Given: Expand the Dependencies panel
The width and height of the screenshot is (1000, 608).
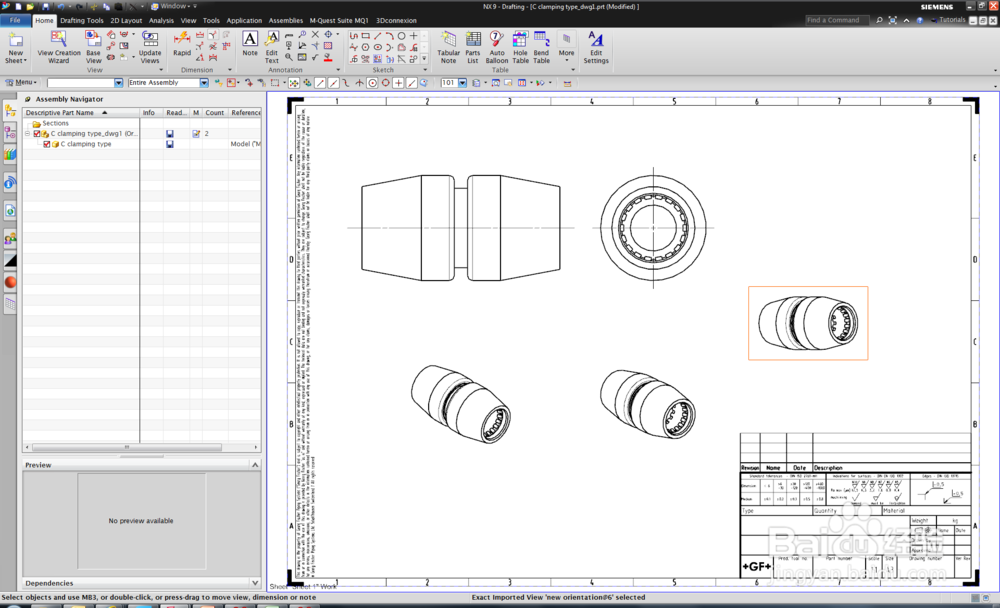Looking at the screenshot, I should tap(255, 583).
